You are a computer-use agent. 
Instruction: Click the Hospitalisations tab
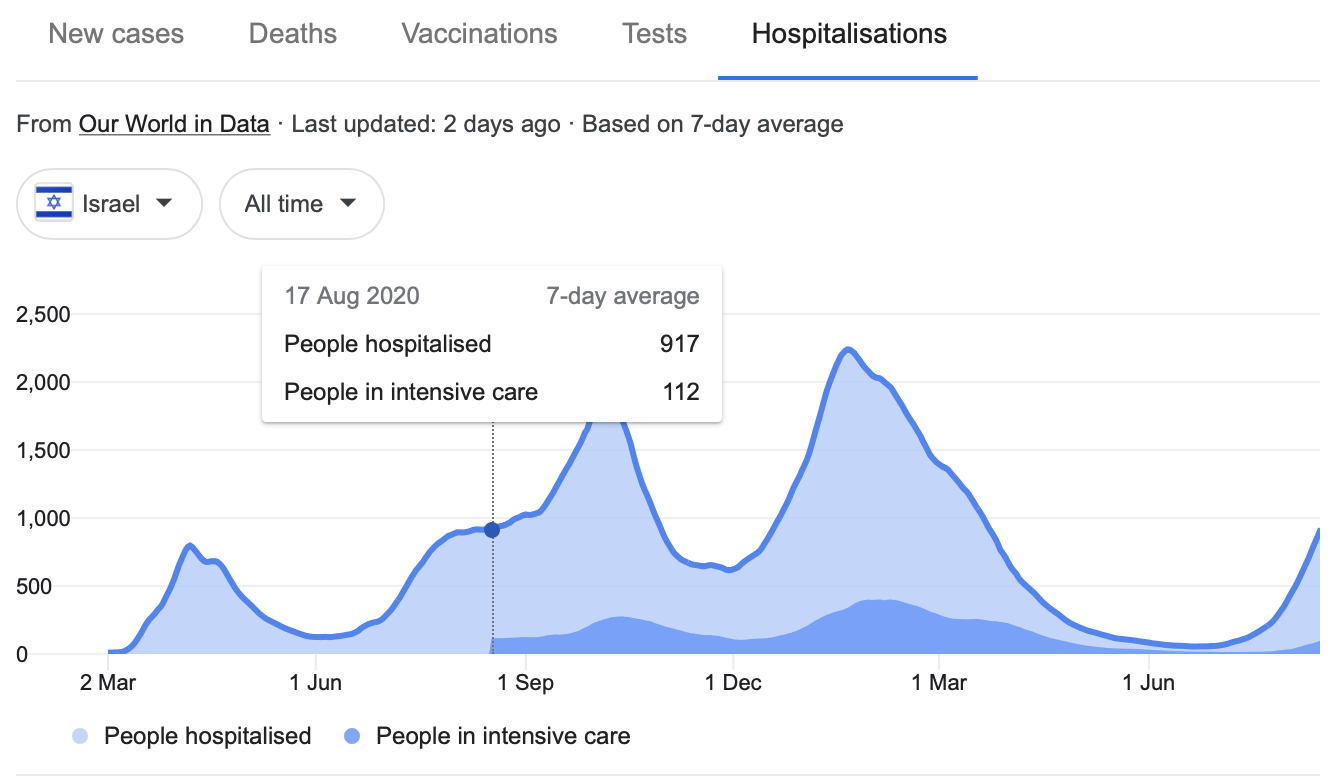pyautogui.click(x=848, y=34)
